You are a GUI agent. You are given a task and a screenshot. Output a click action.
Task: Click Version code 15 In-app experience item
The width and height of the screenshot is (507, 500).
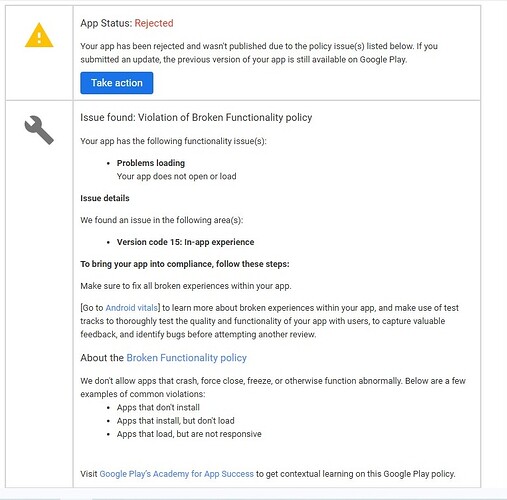[185, 242]
